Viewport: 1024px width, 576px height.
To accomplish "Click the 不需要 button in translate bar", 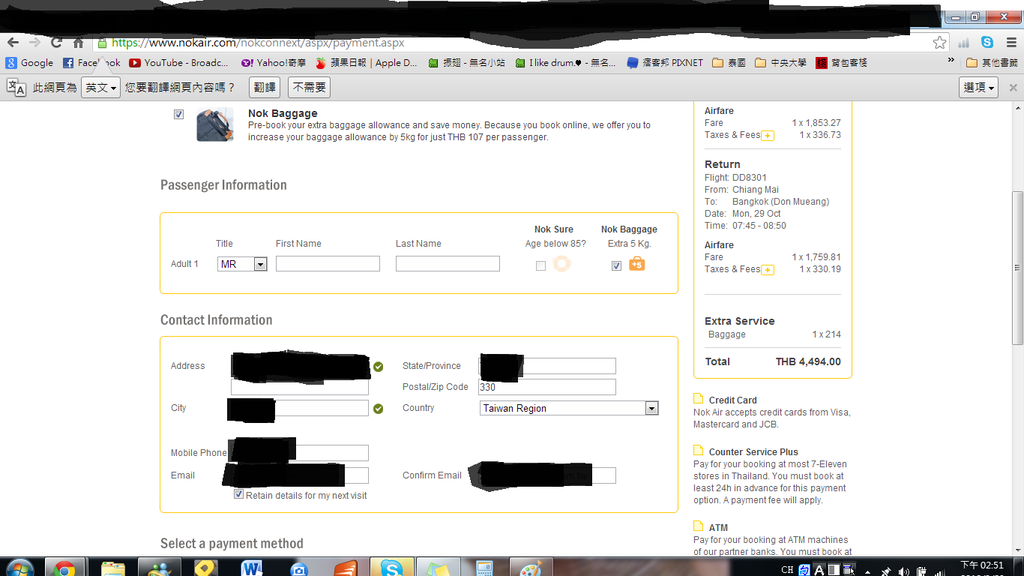I will pyautogui.click(x=309, y=87).
